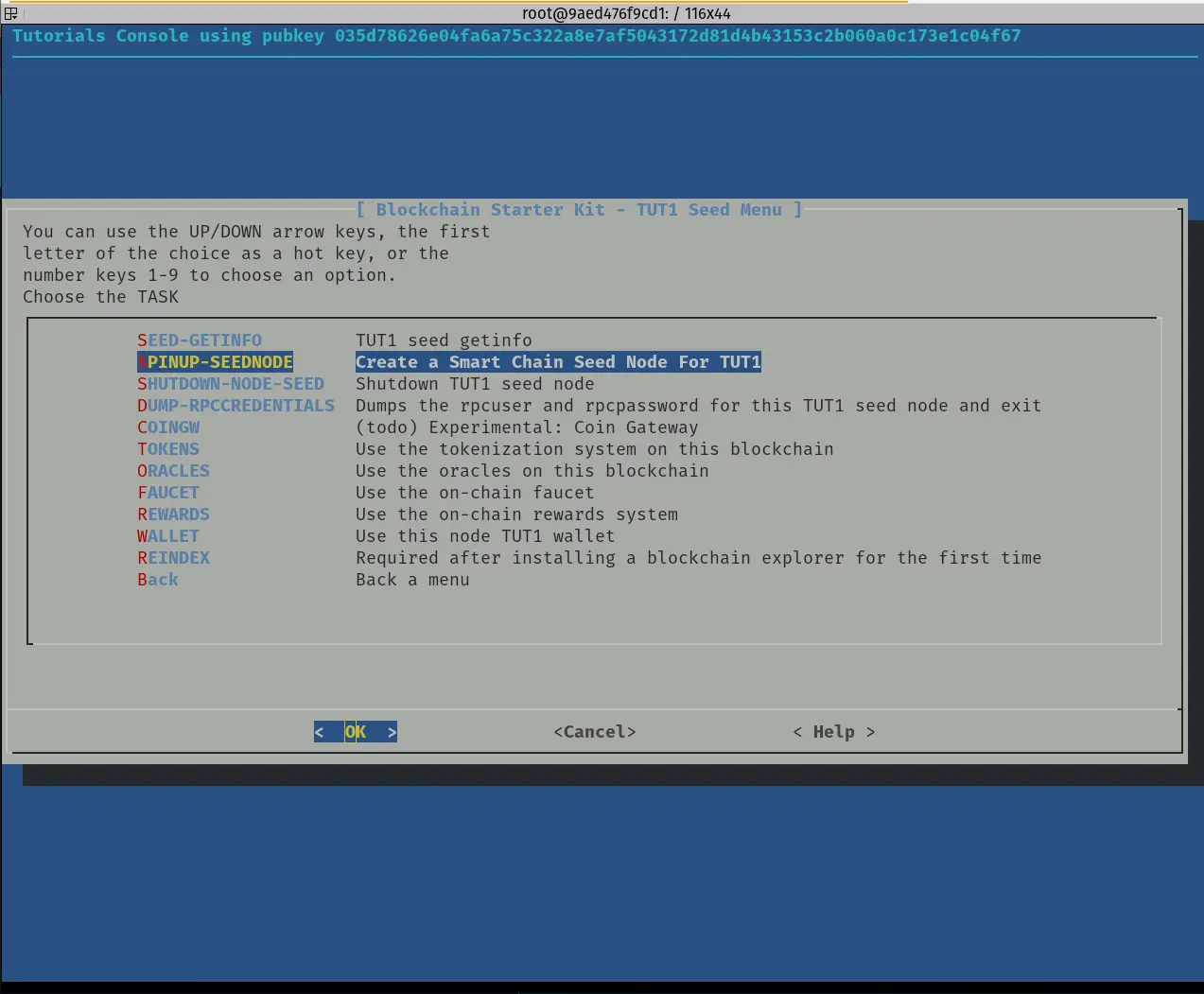Image resolution: width=1204 pixels, height=994 pixels.
Task: Select the COINGW experimental option
Action: (x=168, y=427)
